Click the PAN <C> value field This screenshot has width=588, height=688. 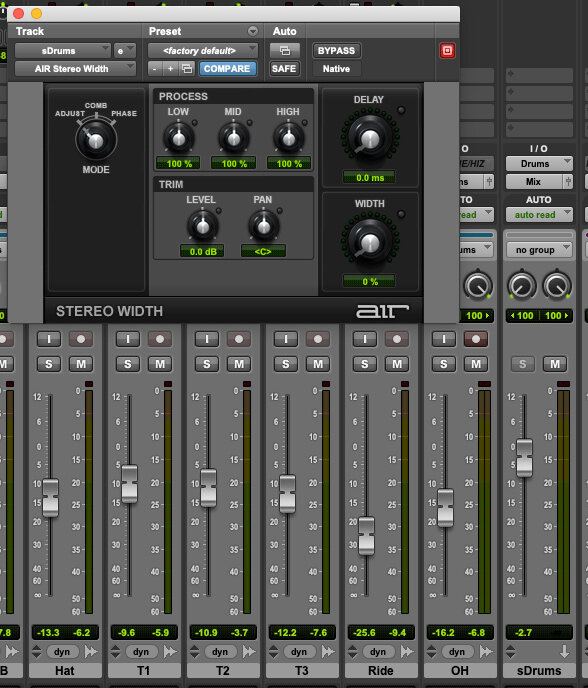[x=263, y=252]
